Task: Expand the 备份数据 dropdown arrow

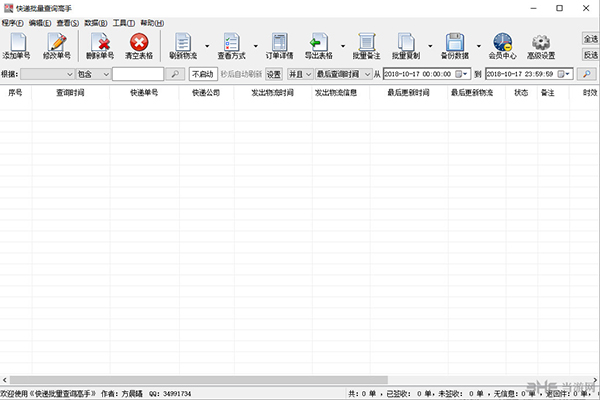Action: [479, 46]
